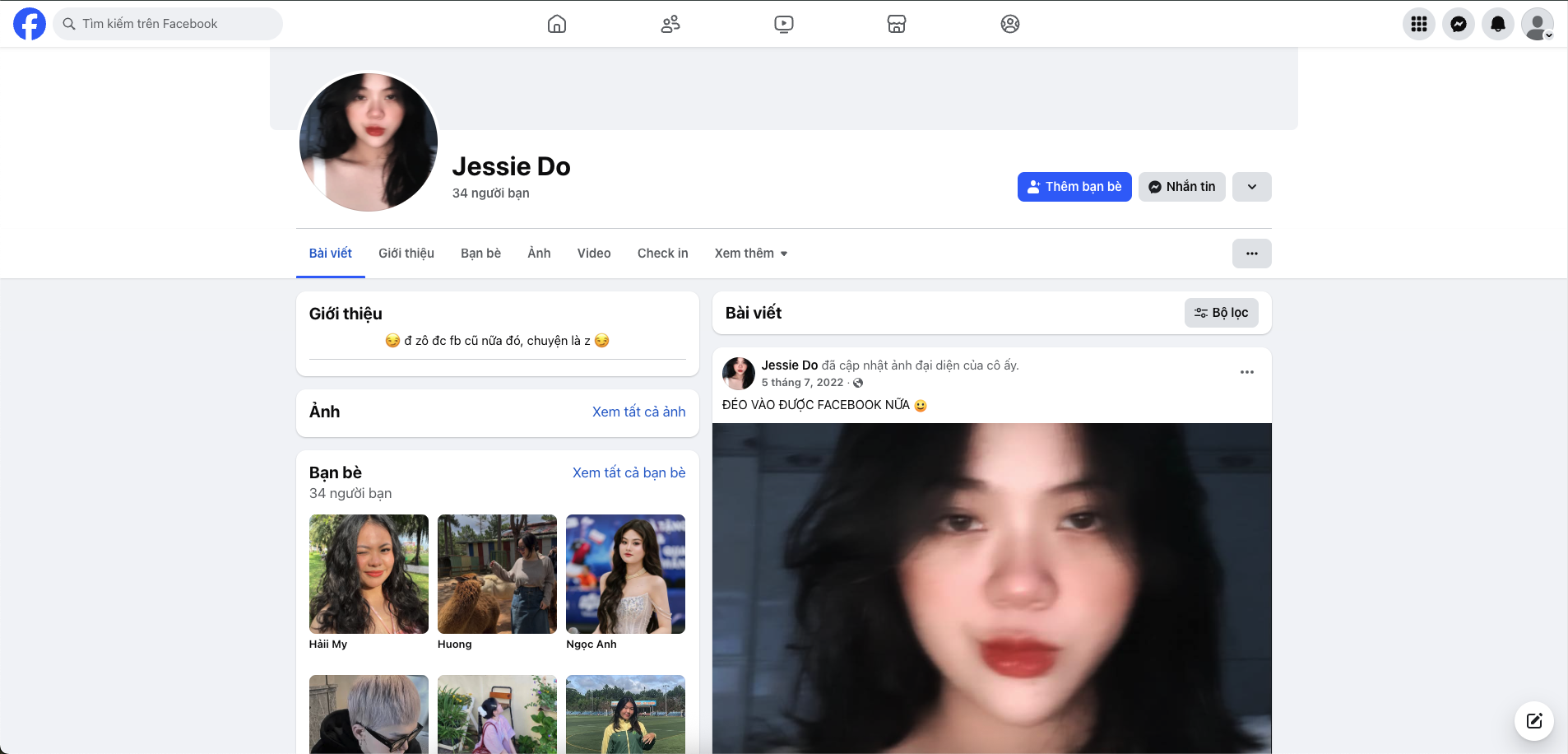The image size is (1568, 754).
Task: Open the Home feed icon
Action: click(x=557, y=24)
